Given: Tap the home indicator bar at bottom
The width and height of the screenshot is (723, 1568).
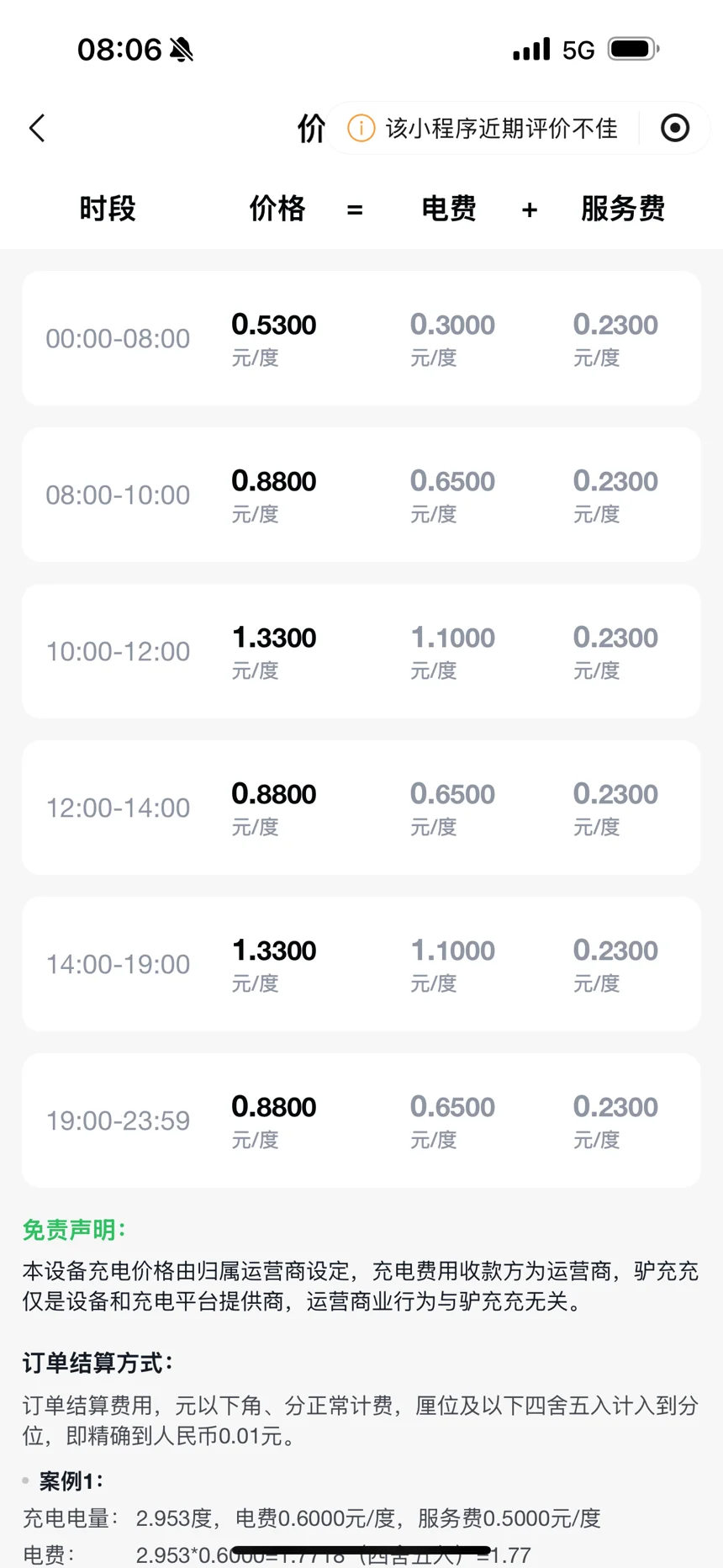Looking at the screenshot, I should click(x=361, y=1549).
